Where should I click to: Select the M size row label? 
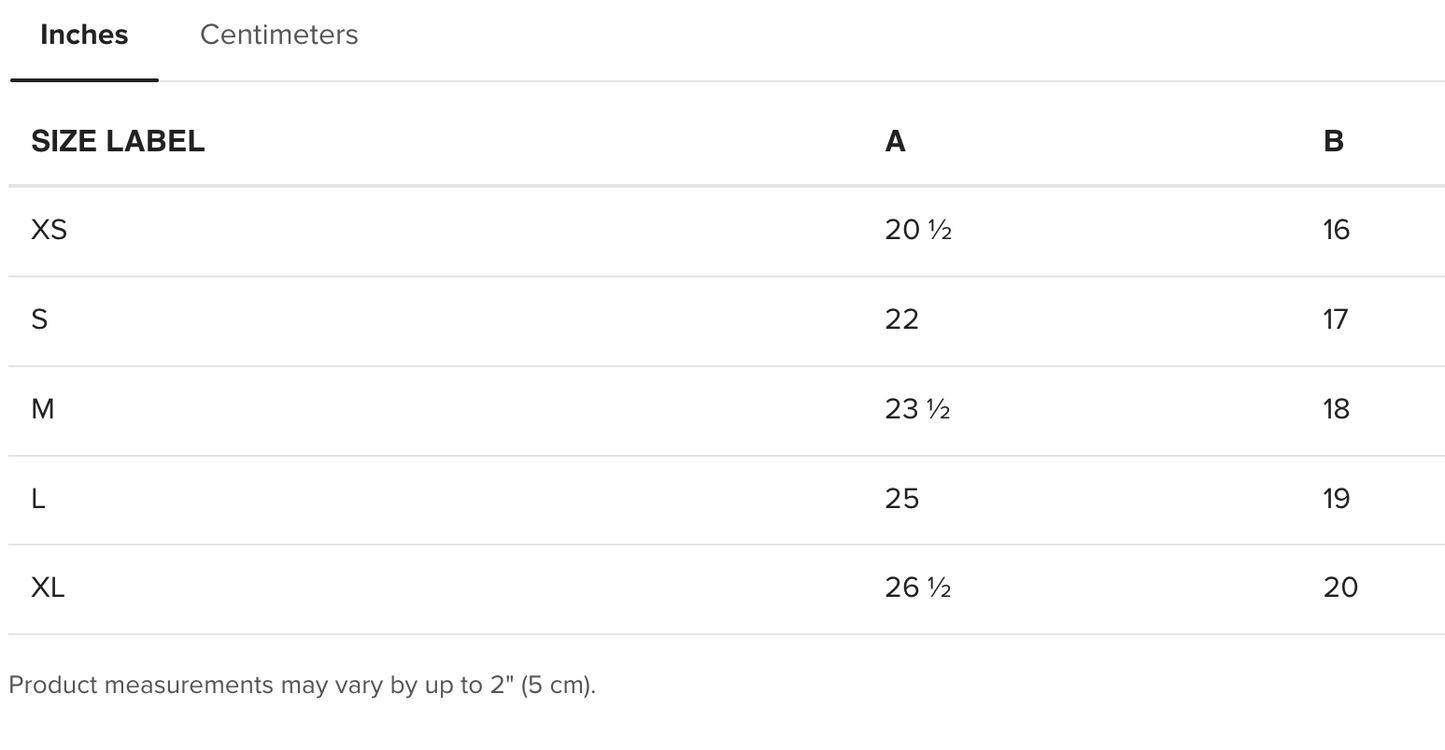click(43, 409)
